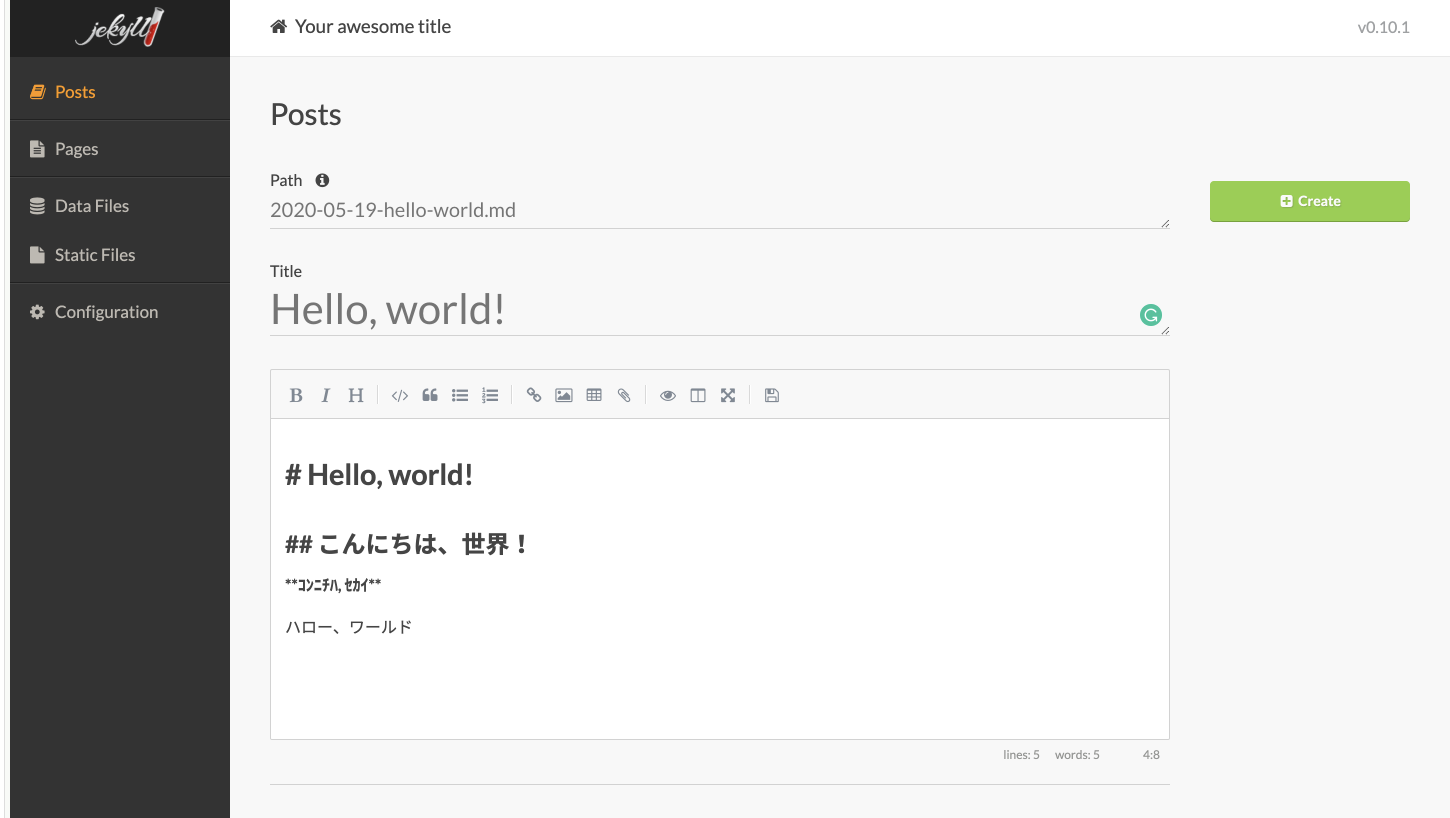Toggle preview mode with the eye icon
The width and height of the screenshot is (1450, 818).
(x=668, y=395)
